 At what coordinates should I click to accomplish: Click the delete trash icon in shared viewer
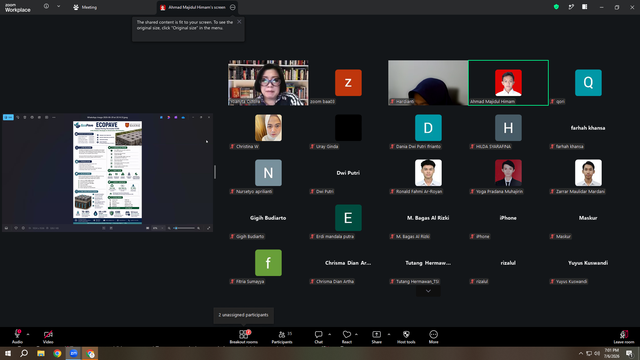(25, 117)
